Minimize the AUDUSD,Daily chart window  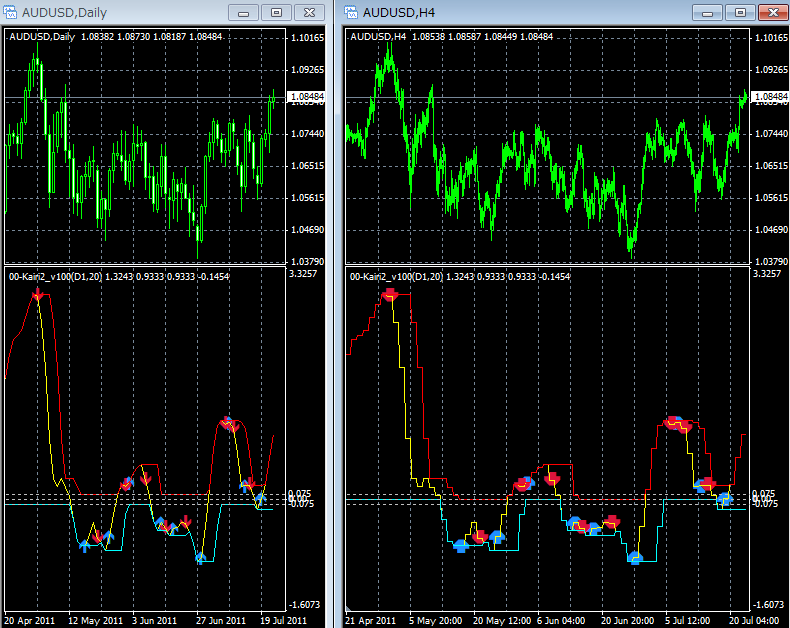[x=243, y=13]
